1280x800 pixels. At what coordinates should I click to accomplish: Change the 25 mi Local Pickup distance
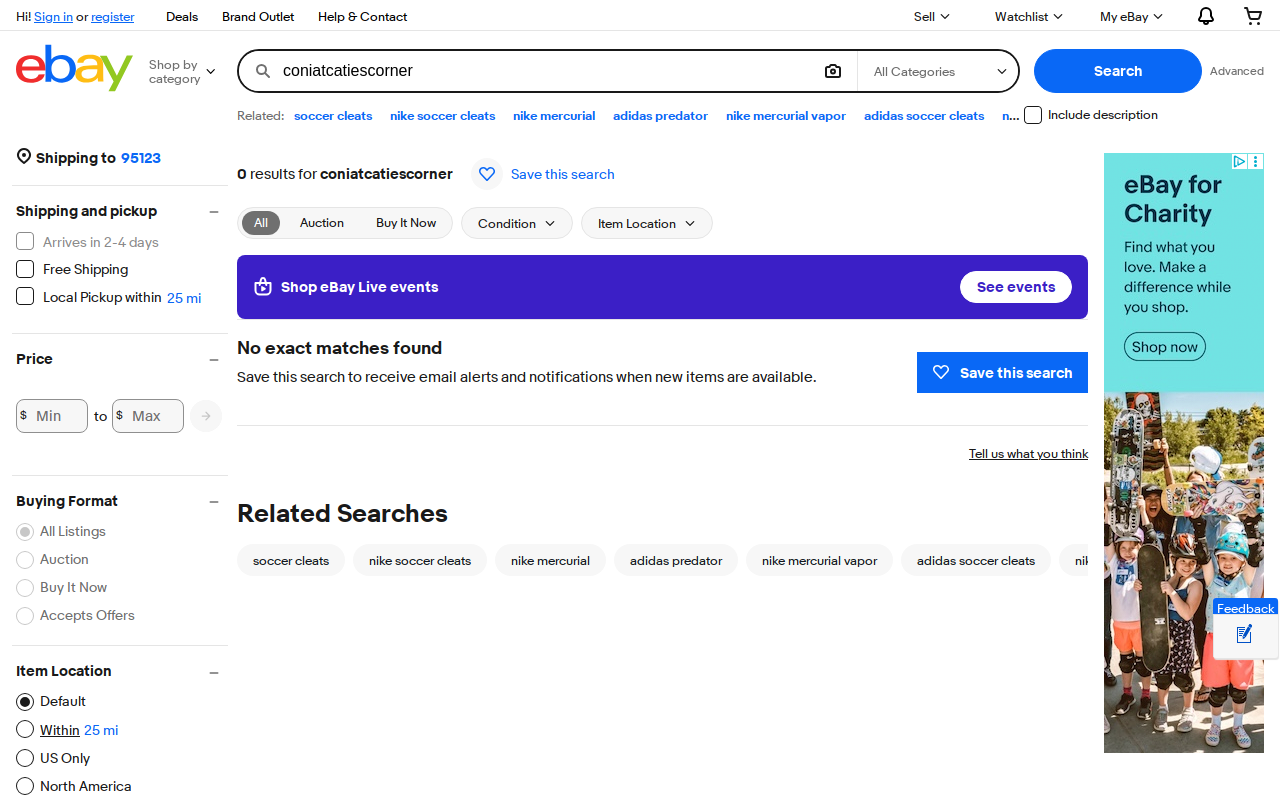point(184,298)
